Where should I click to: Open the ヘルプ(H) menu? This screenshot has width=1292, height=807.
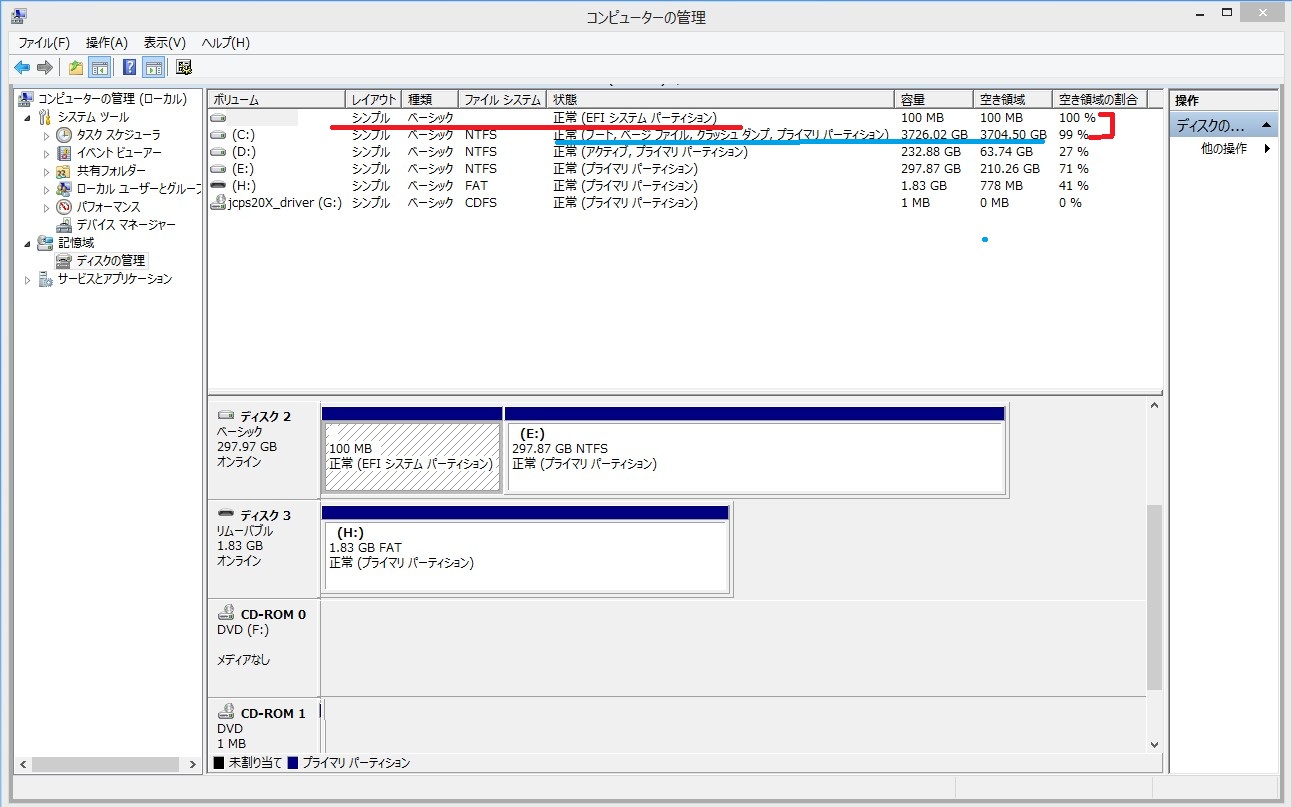click(x=226, y=43)
